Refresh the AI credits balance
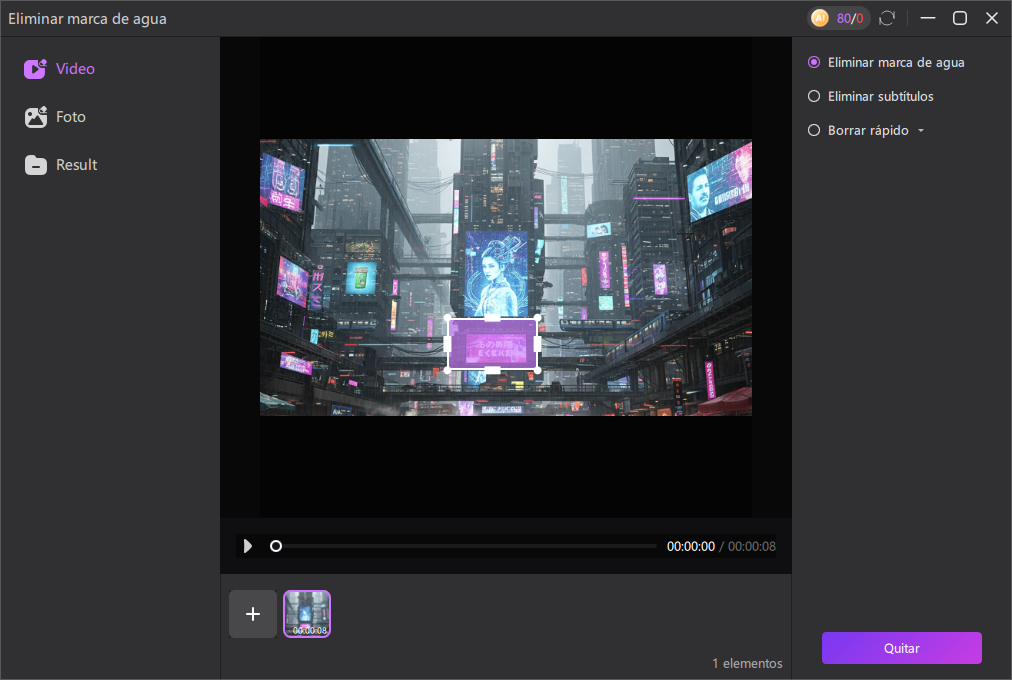Image resolution: width=1012 pixels, height=680 pixels. (x=886, y=18)
